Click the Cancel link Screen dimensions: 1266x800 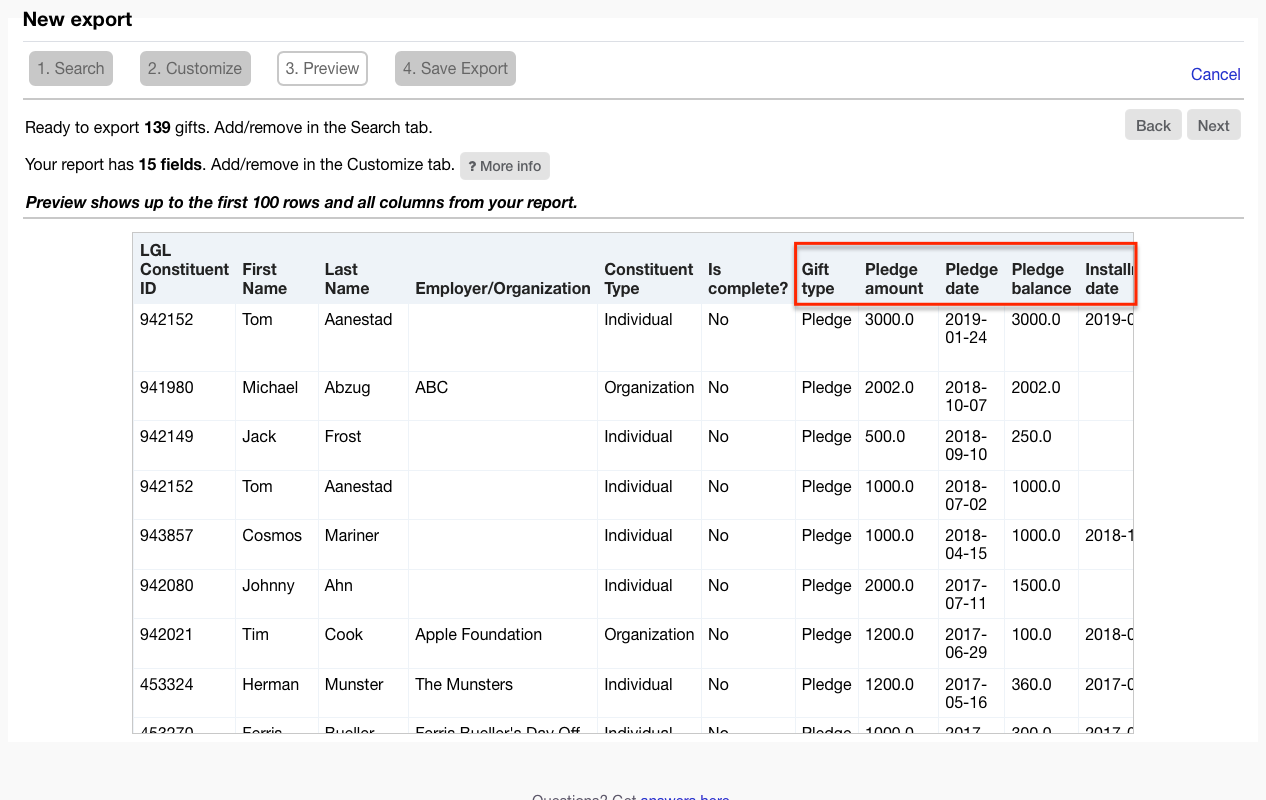[x=1215, y=74]
